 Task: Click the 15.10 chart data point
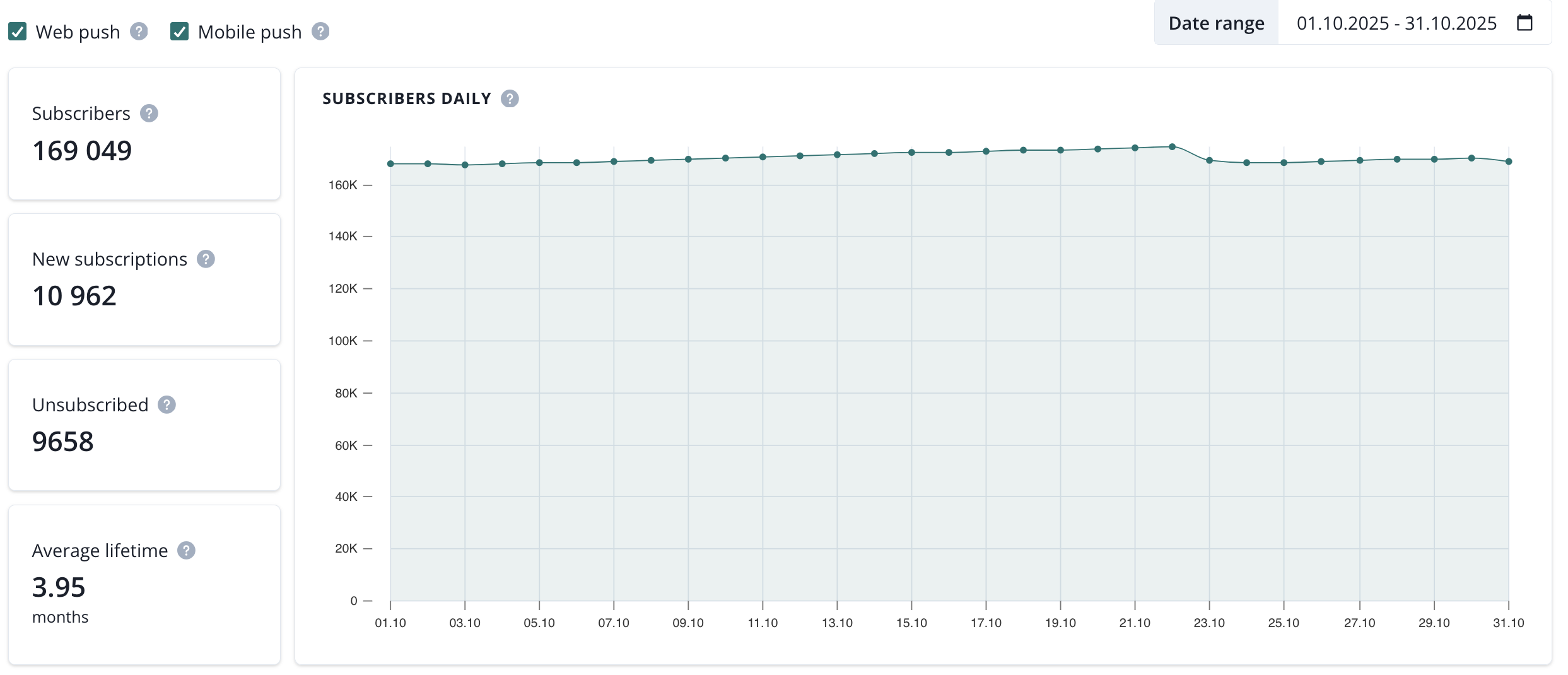[911, 153]
